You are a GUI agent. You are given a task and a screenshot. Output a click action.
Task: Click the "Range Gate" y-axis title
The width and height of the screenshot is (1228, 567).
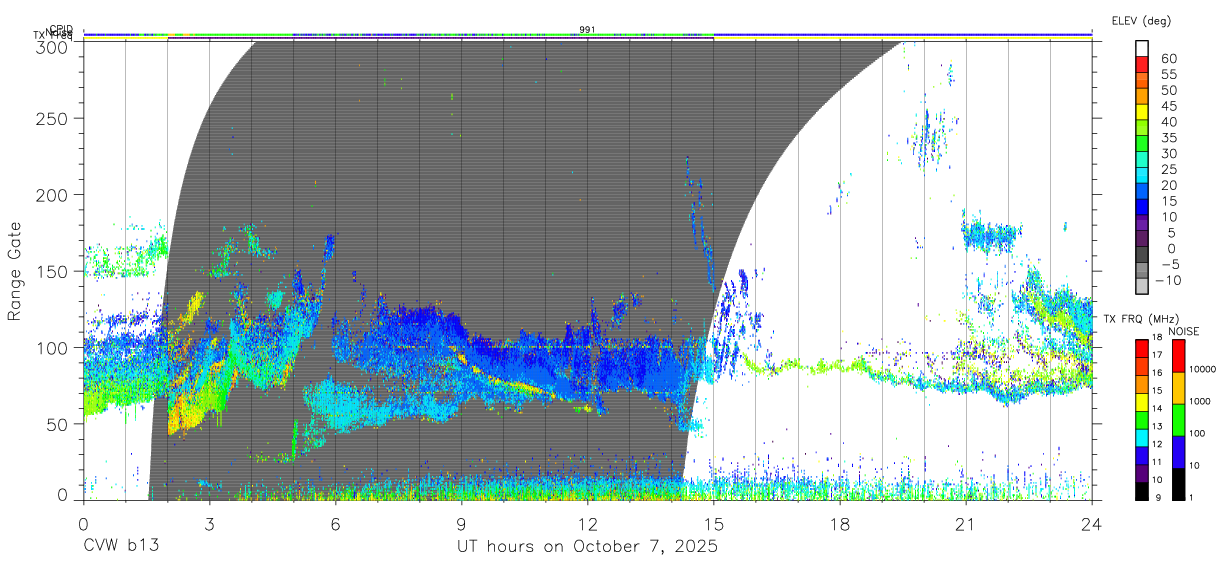(x=16, y=272)
